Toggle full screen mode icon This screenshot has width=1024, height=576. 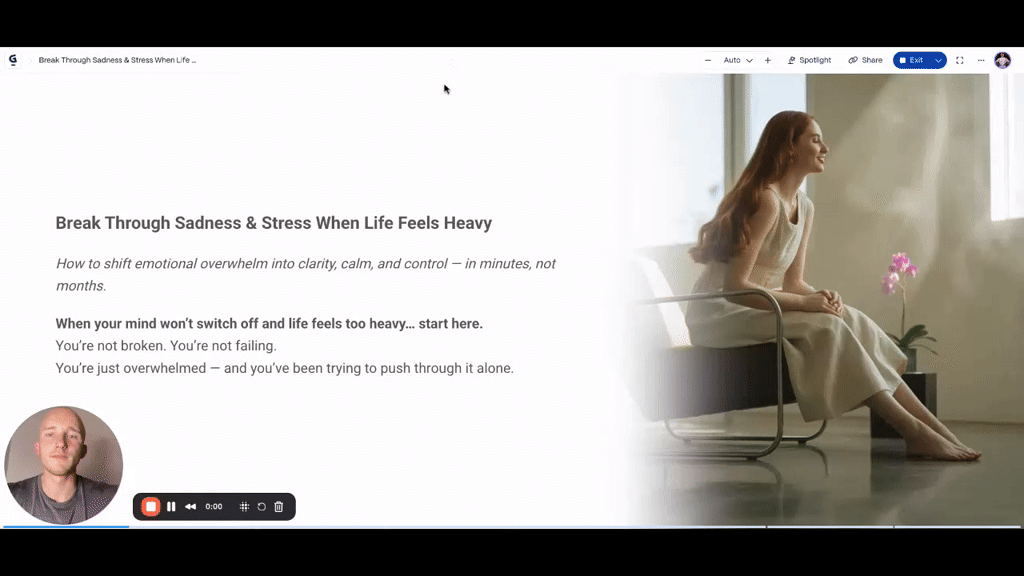pyautogui.click(x=960, y=60)
